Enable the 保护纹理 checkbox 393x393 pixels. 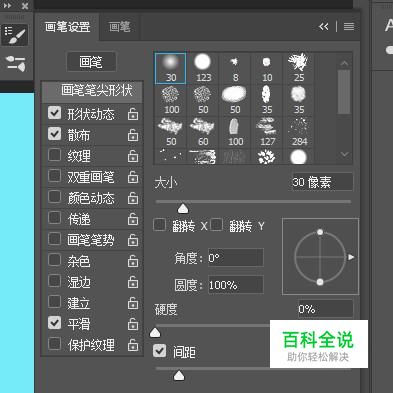click(54, 344)
